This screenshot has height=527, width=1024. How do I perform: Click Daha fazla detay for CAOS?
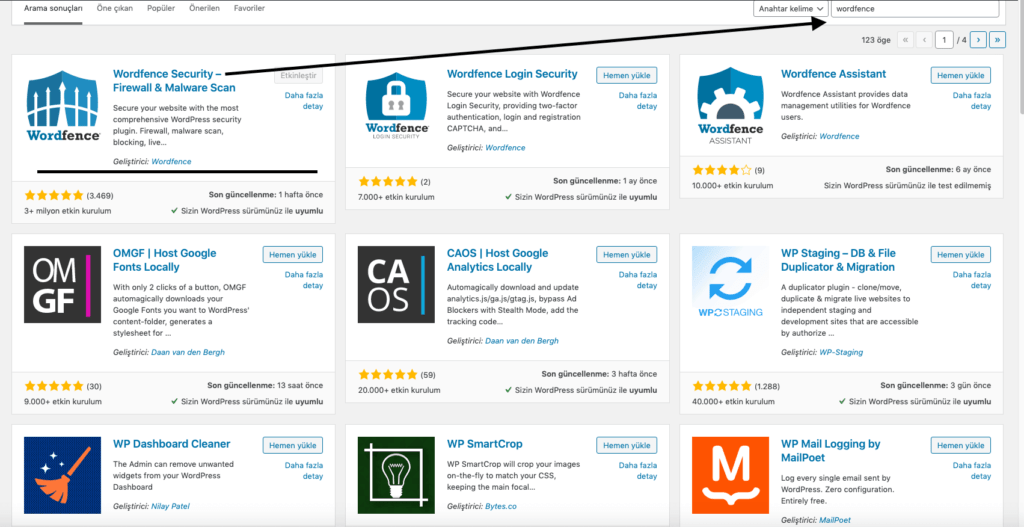[x=637, y=280]
